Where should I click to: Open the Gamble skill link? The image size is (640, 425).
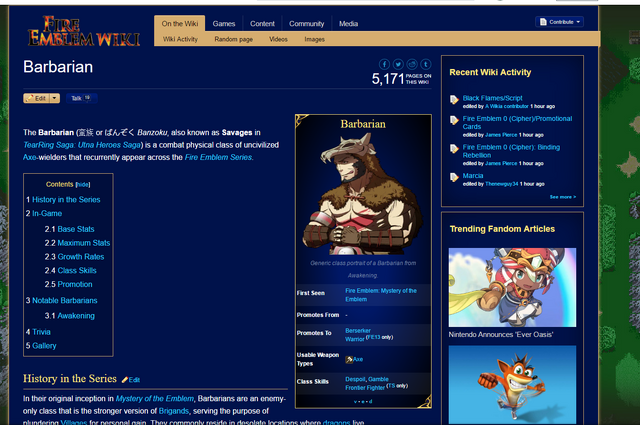pos(378,379)
